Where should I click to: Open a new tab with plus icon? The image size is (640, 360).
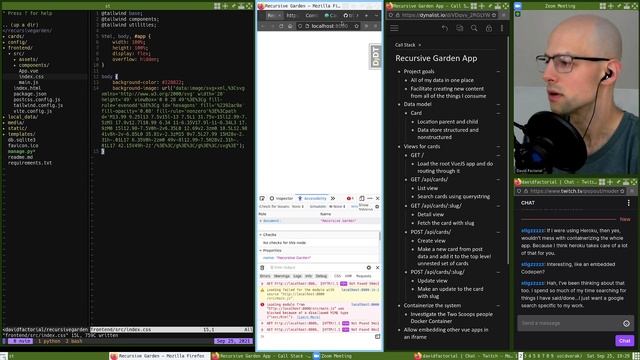tap(366, 16)
